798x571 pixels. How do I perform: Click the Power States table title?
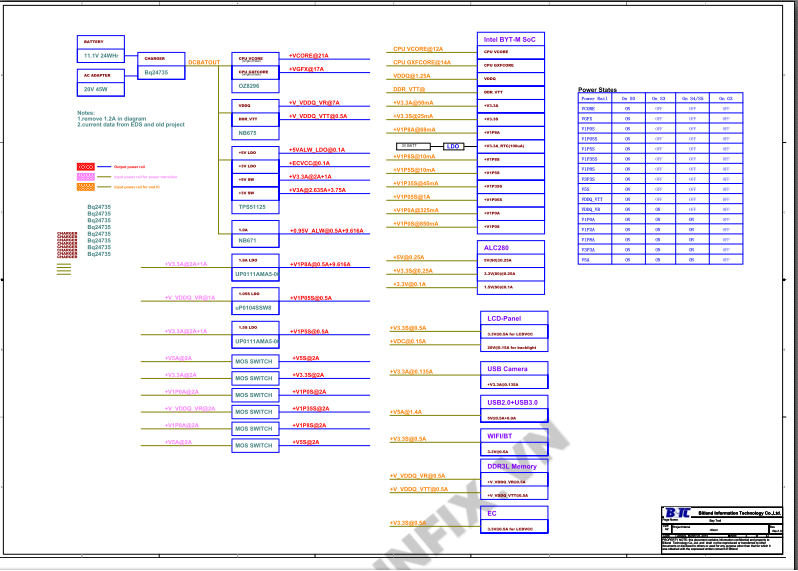click(597, 90)
